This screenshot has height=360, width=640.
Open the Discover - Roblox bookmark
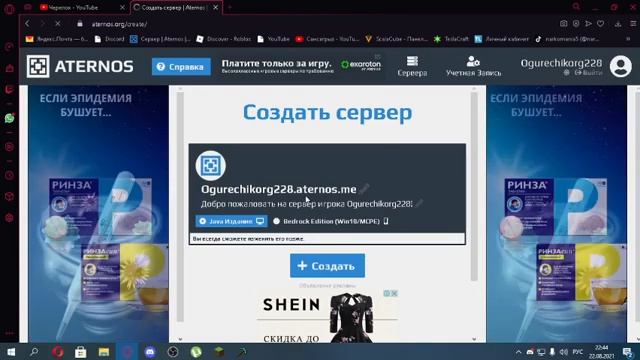(x=224, y=39)
